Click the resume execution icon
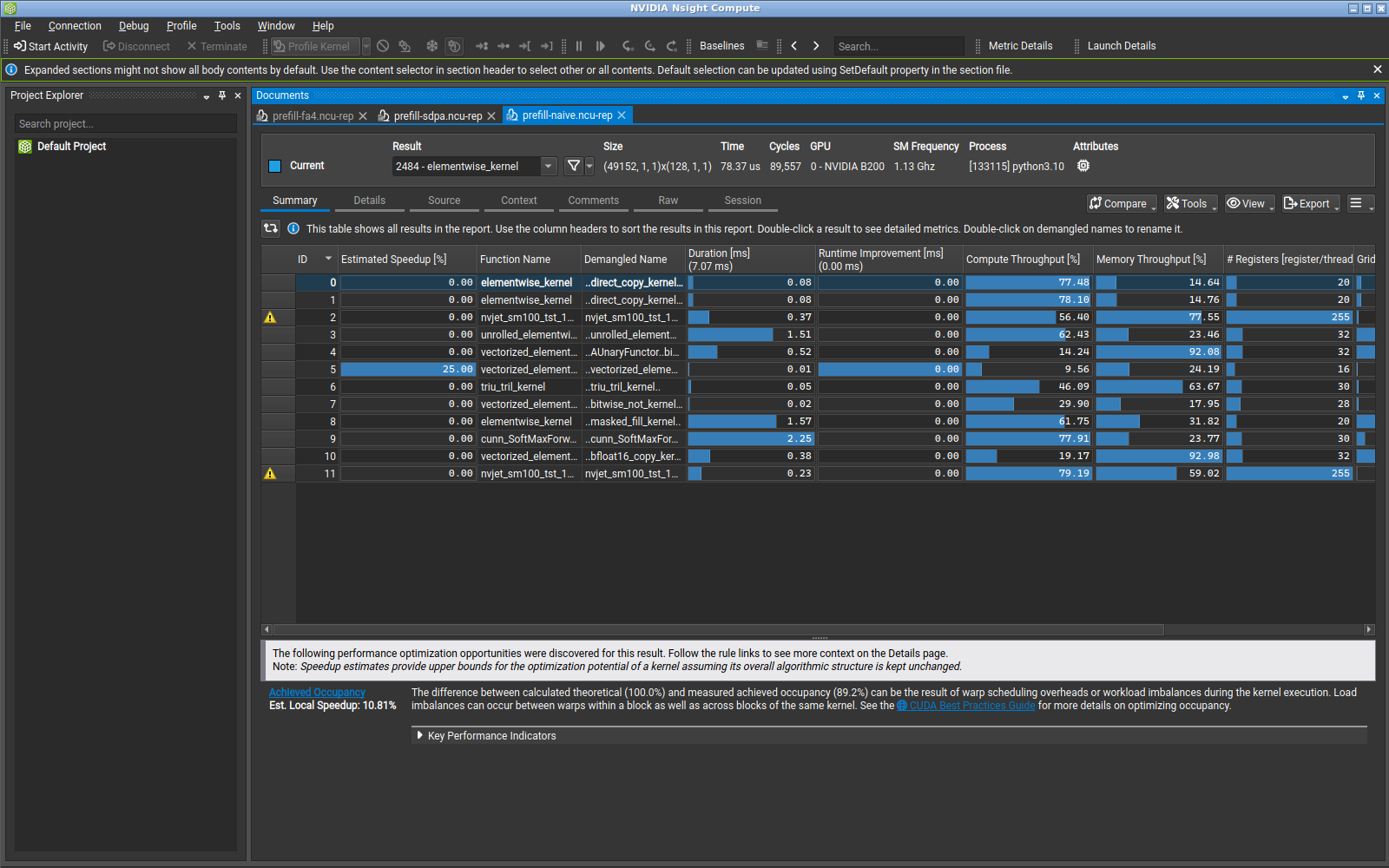Screen dimensions: 1389x868 (x=601, y=46)
